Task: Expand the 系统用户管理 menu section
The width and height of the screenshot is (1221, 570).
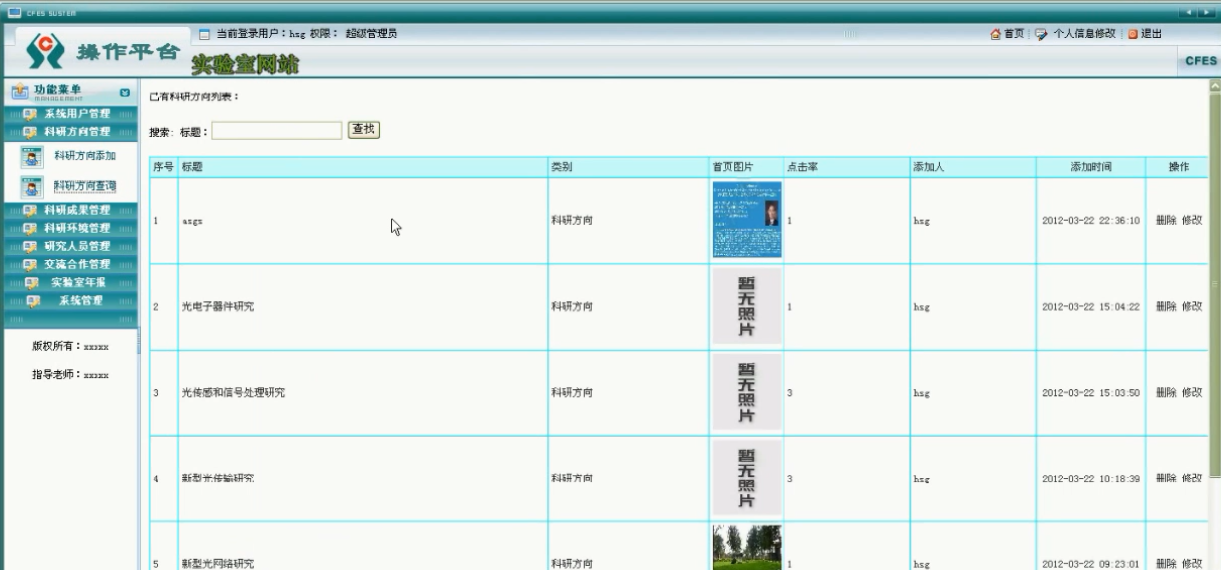Action: (69, 115)
